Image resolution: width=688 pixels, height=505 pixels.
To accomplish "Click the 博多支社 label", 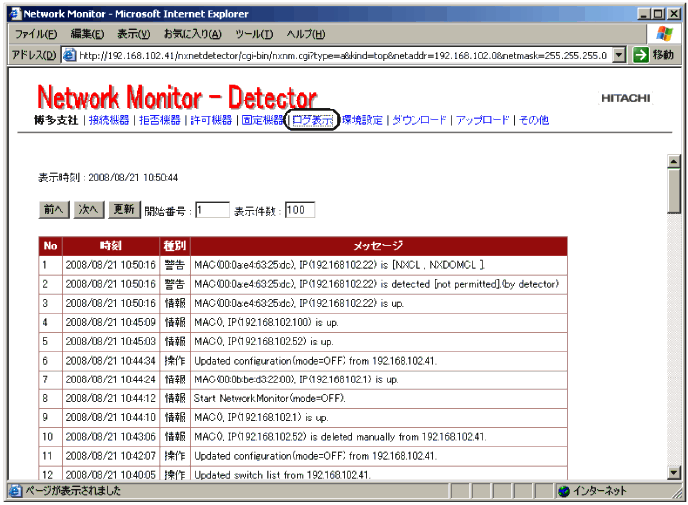I will tap(56, 120).
